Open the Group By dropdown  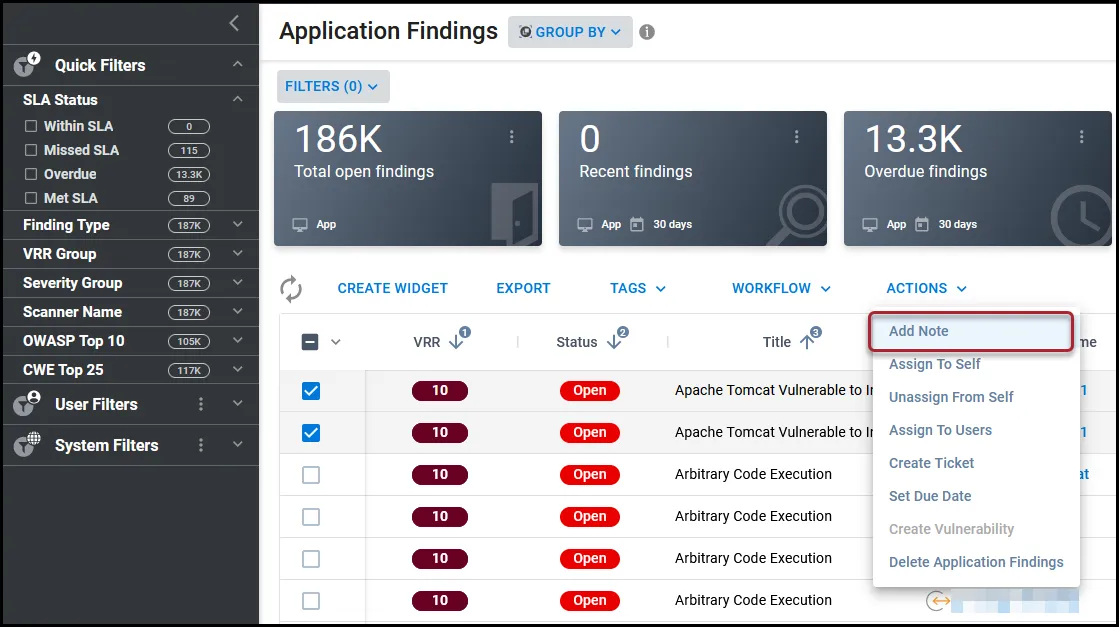[x=570, y=32]
